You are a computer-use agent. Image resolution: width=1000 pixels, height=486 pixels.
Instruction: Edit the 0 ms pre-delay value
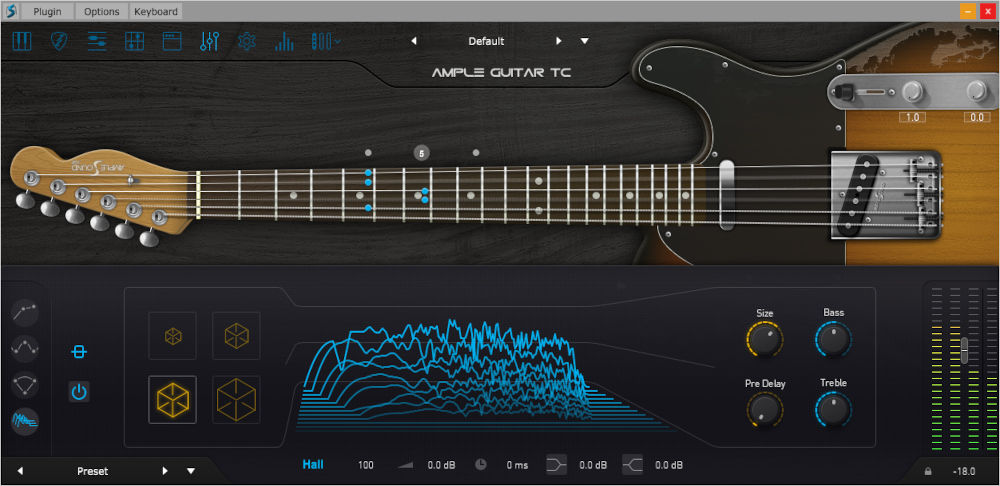[517, 465]
